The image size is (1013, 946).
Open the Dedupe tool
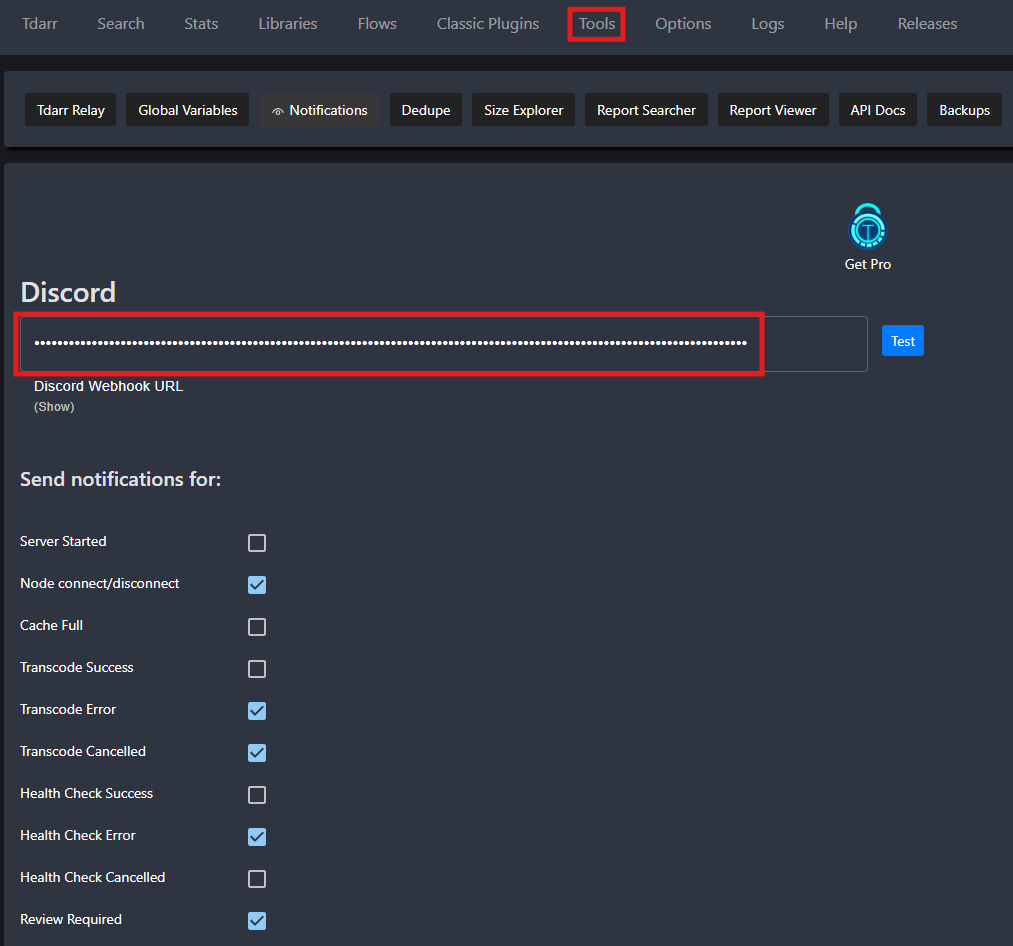pyautogui.click(x=426, y=110)
